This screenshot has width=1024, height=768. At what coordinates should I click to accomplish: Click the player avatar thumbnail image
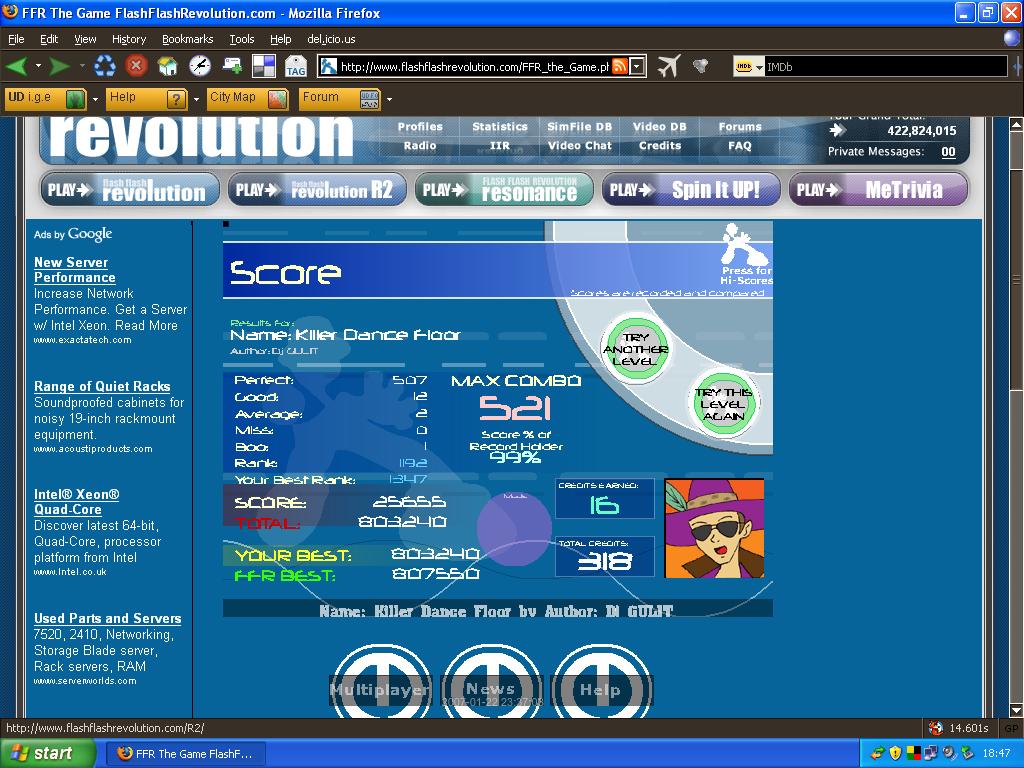pos(714,528)
